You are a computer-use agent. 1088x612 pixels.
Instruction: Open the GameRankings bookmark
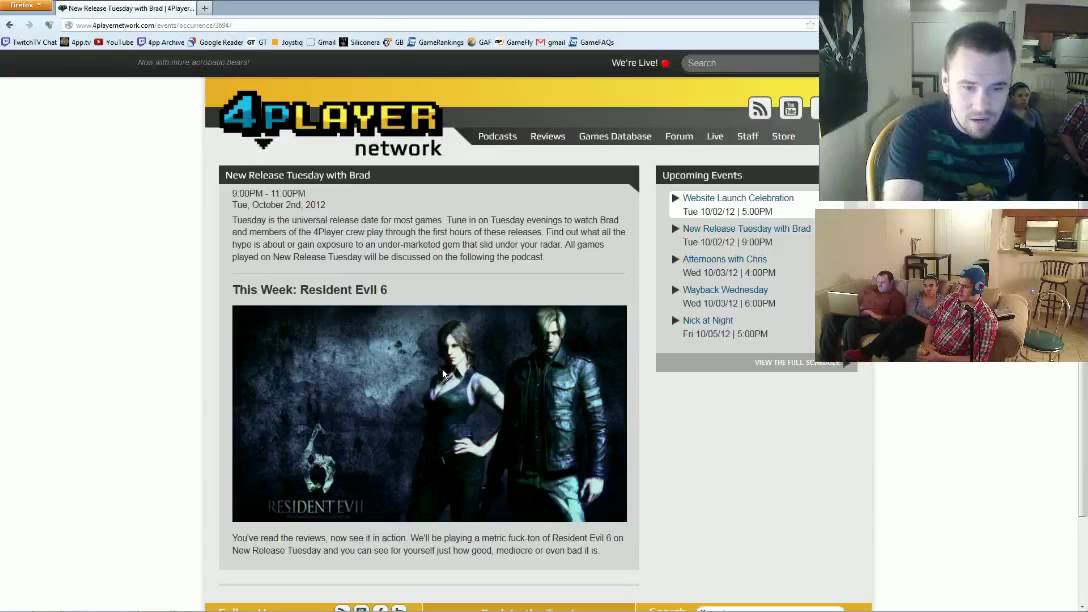click(x=436, y=42)
